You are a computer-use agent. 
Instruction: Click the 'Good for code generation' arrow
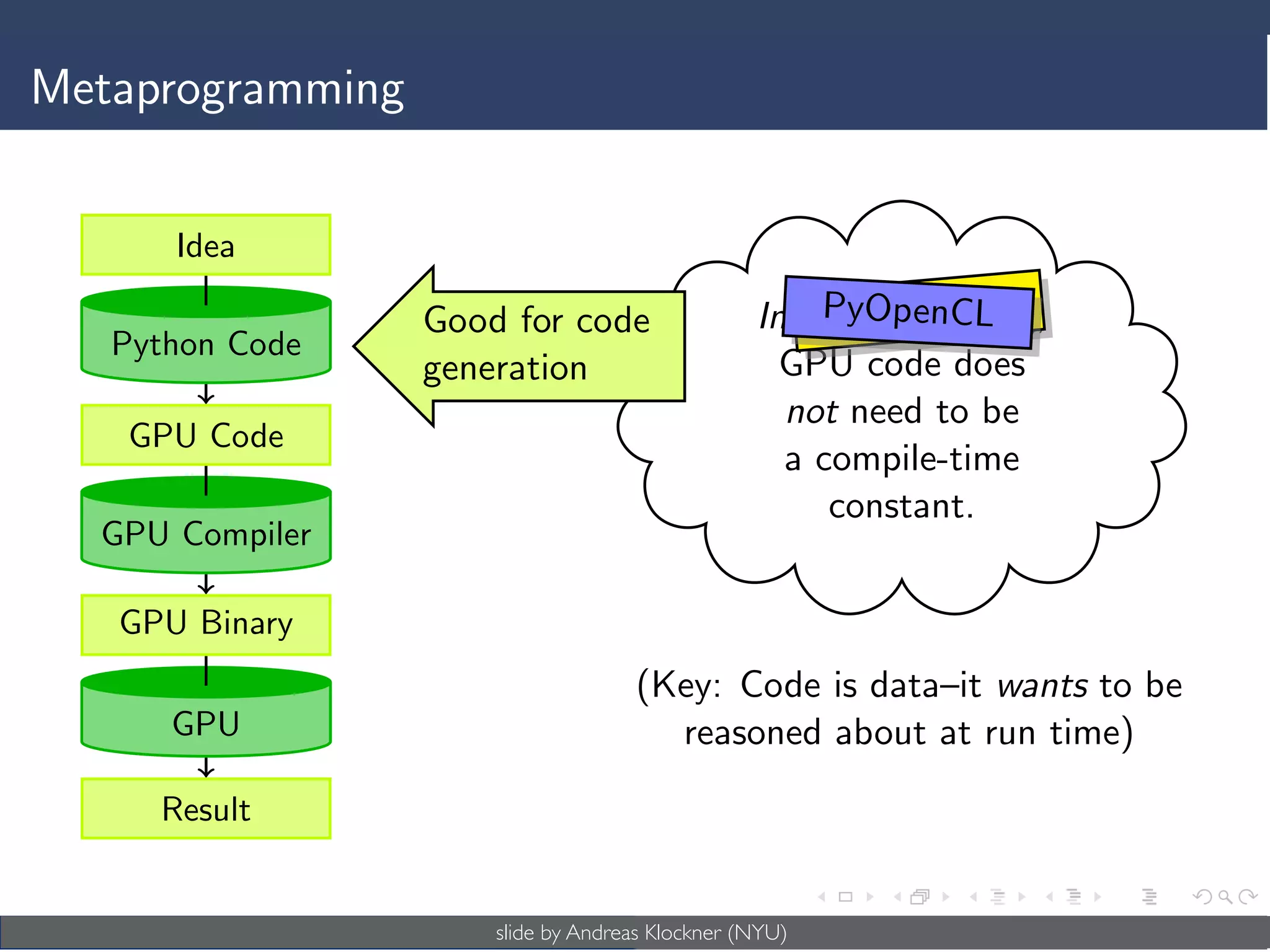pos(520,346)
